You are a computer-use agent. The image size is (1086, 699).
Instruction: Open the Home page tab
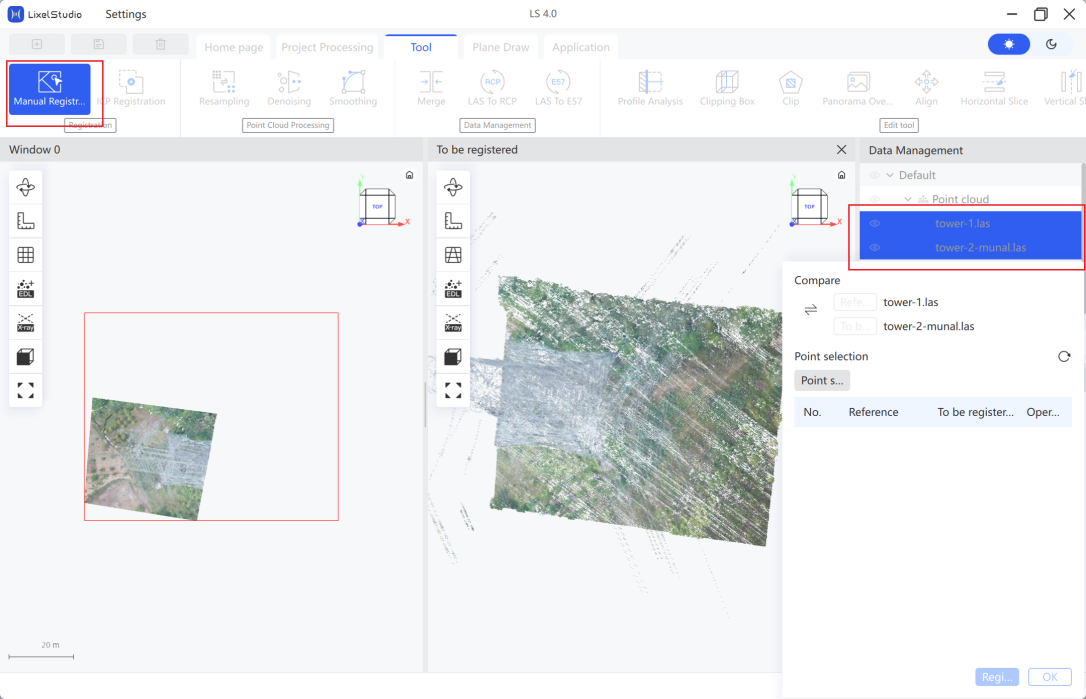pyautogui.click(x=233, y=47)
